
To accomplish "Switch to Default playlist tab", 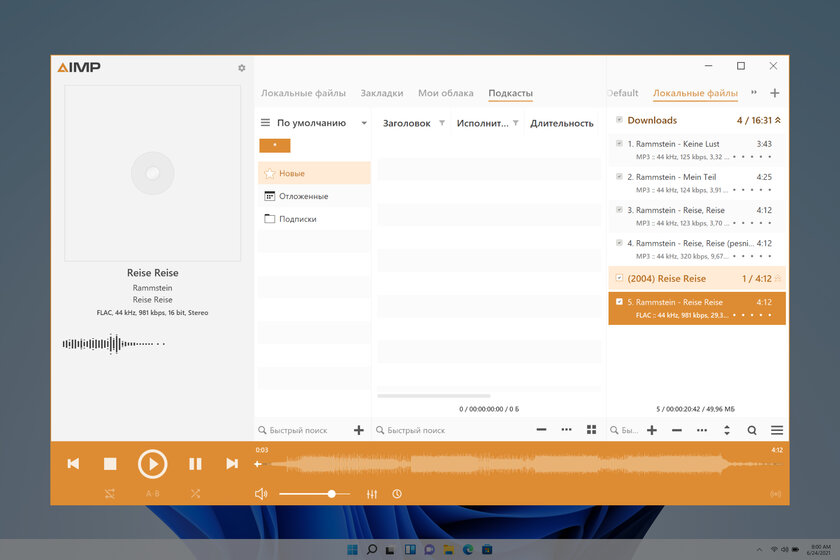I will [623, 93].
